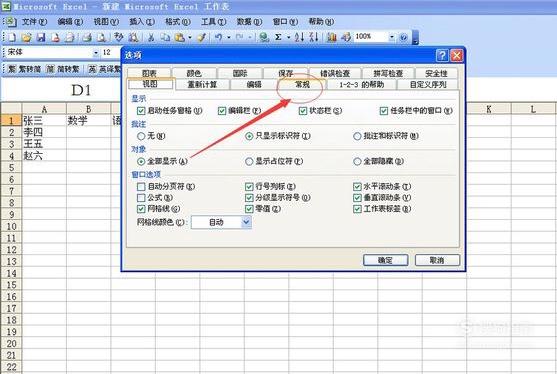Enable the Formulas (公式) checkbox
The image size is (557, 374).
tap(141, 197)
